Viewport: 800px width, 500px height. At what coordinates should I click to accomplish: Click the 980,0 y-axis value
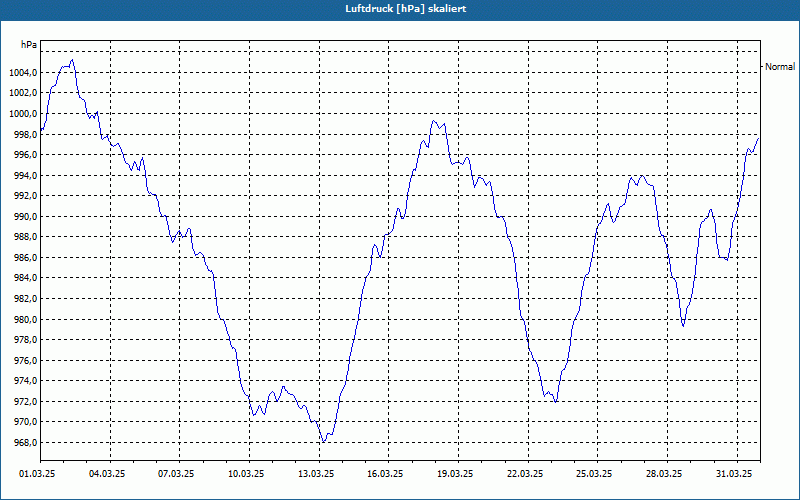click(x=25, y=319)
